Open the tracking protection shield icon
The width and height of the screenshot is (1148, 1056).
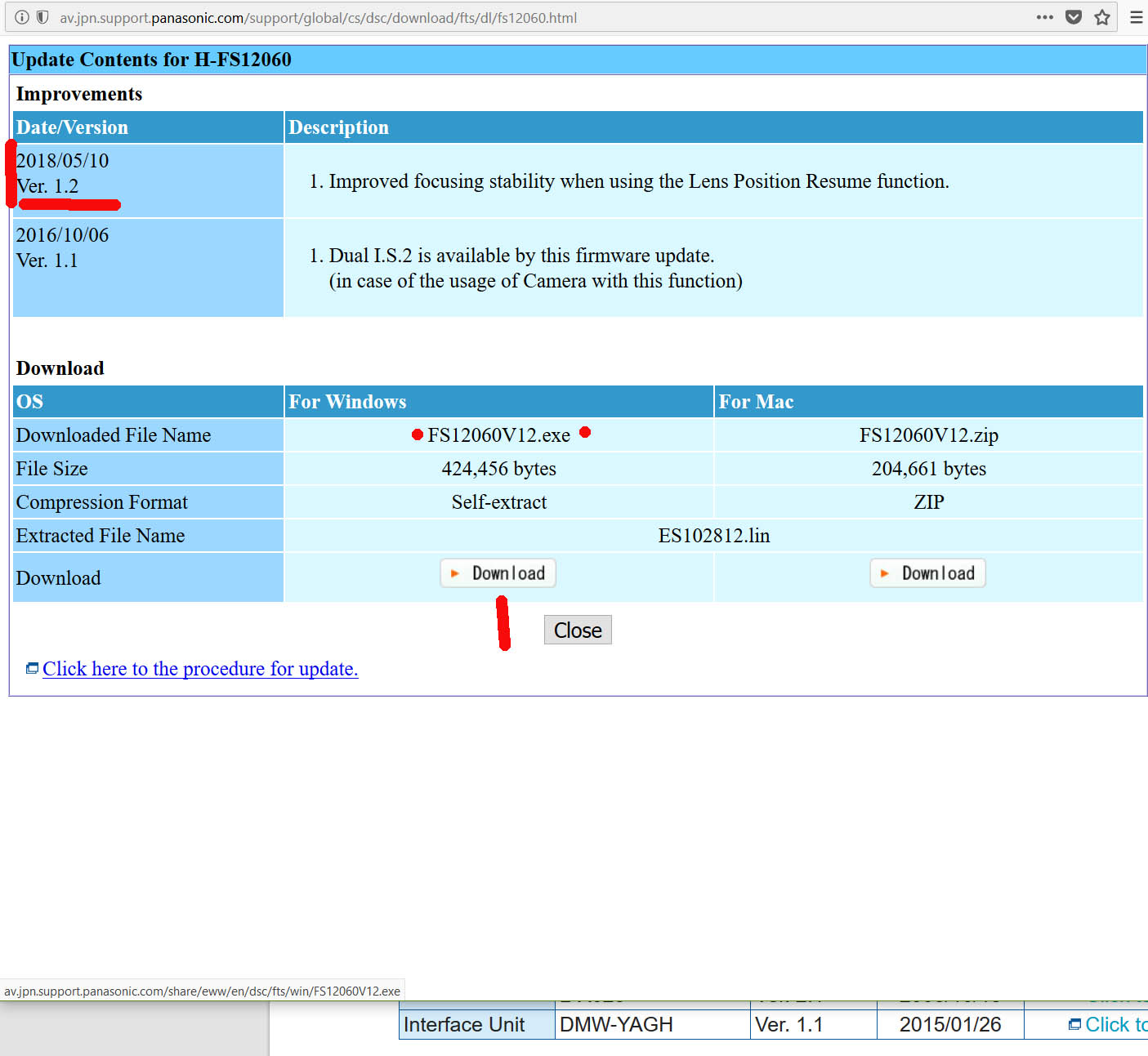point(42,17)
